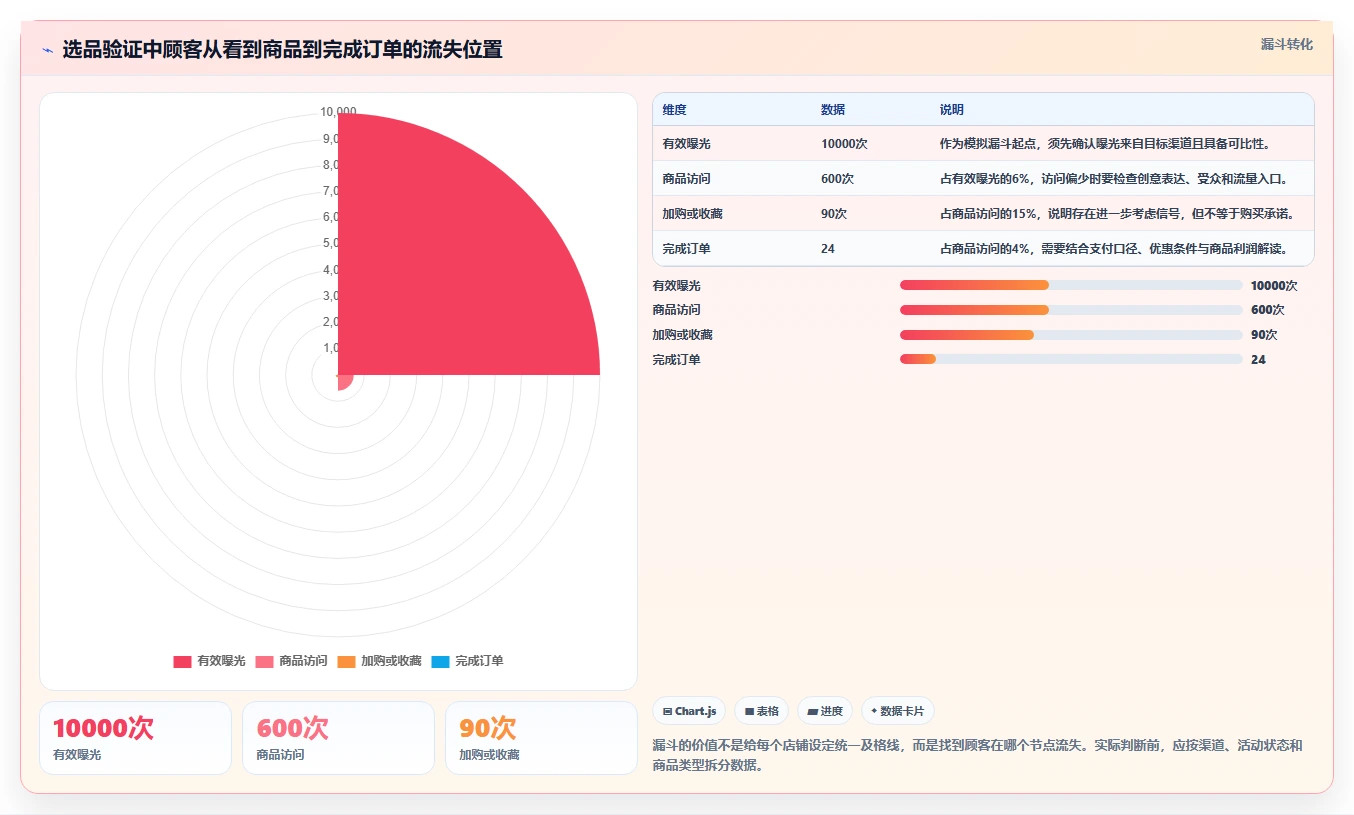Click the 完成订单 progress bar

click(x=1071, y=360)
